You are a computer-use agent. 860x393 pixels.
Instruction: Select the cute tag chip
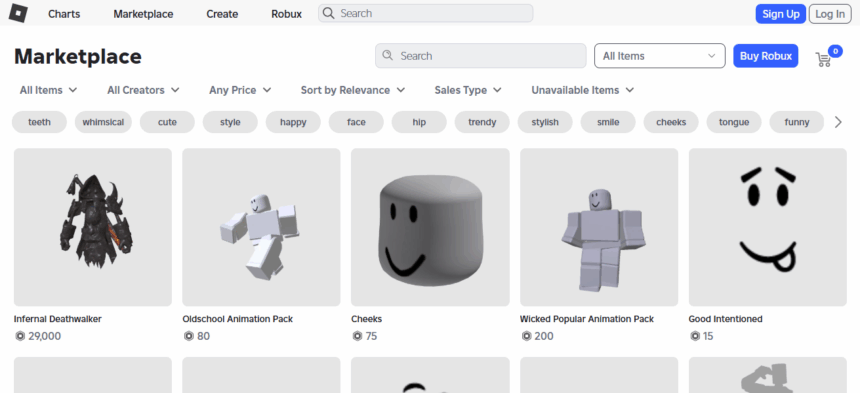tap(167, 122)
